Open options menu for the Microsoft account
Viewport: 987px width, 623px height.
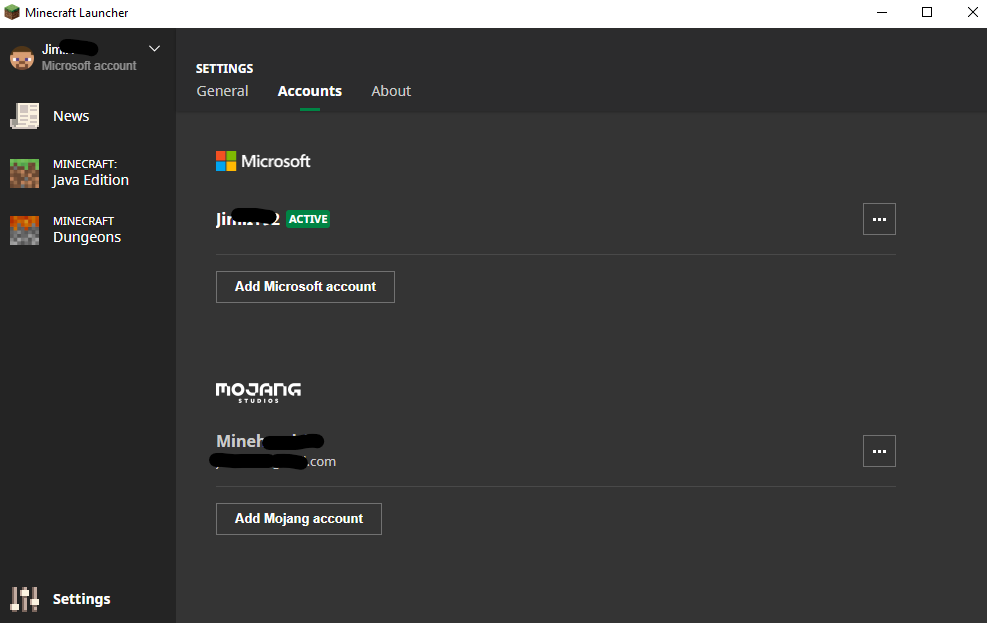click(879, 219)
